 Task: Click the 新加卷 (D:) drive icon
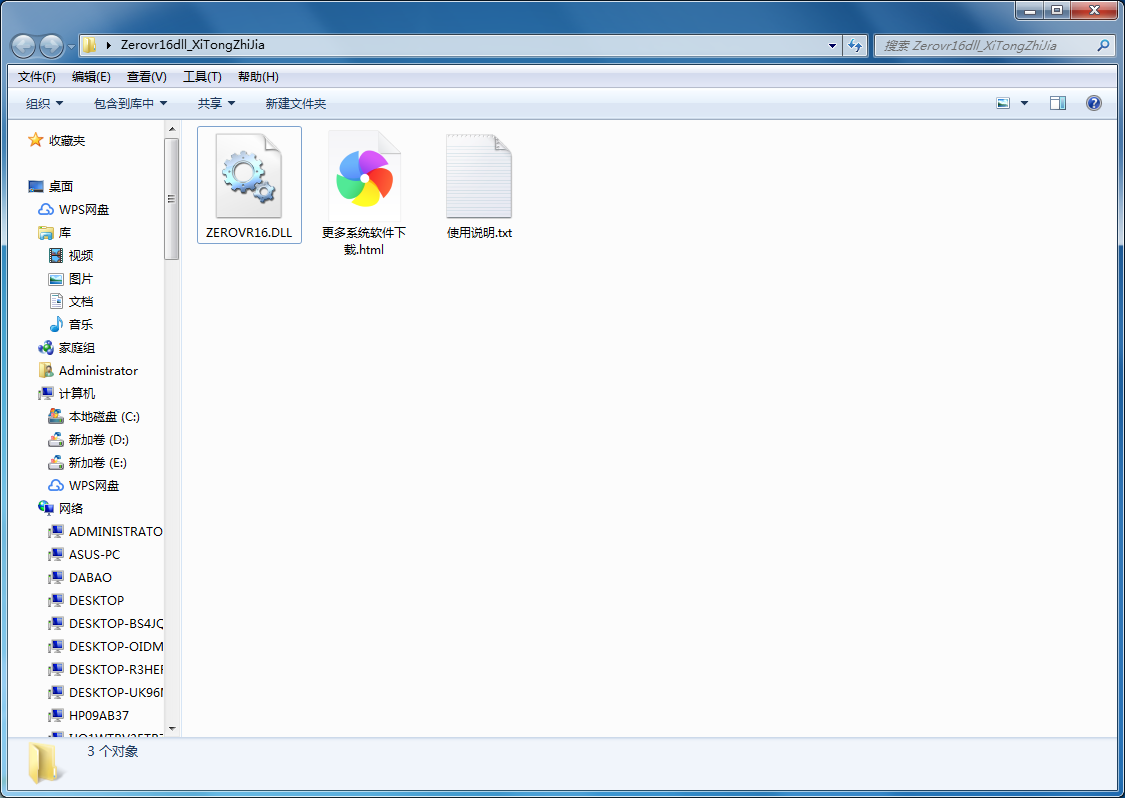pyautogui.click(x=56, y=439)
